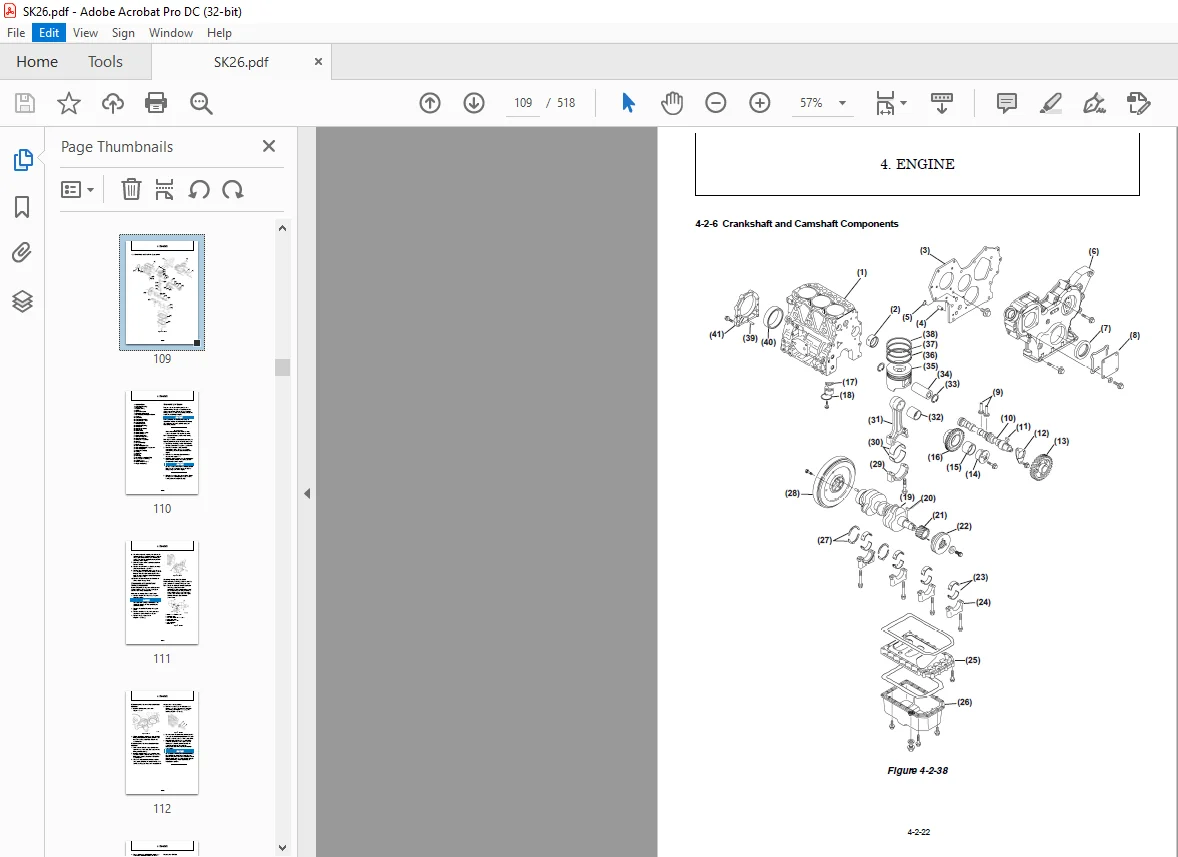Delete the selected page using the trash icon
The width and height of the screenshot is (1178, 857).
click(131, 189)
